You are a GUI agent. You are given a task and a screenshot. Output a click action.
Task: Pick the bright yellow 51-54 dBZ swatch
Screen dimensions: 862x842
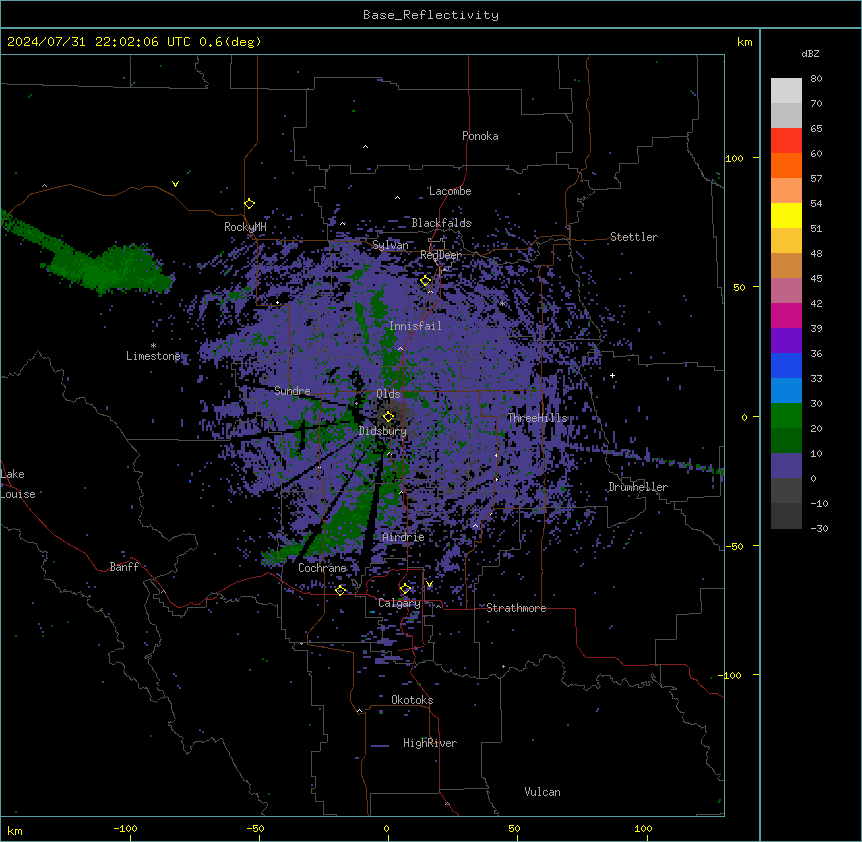pos(786,215)
